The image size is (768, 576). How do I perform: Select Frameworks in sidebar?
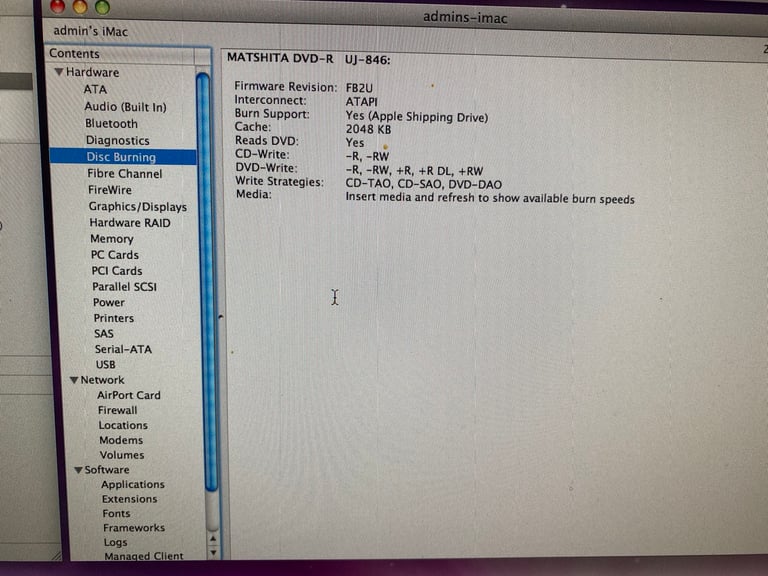coord(134,528)
